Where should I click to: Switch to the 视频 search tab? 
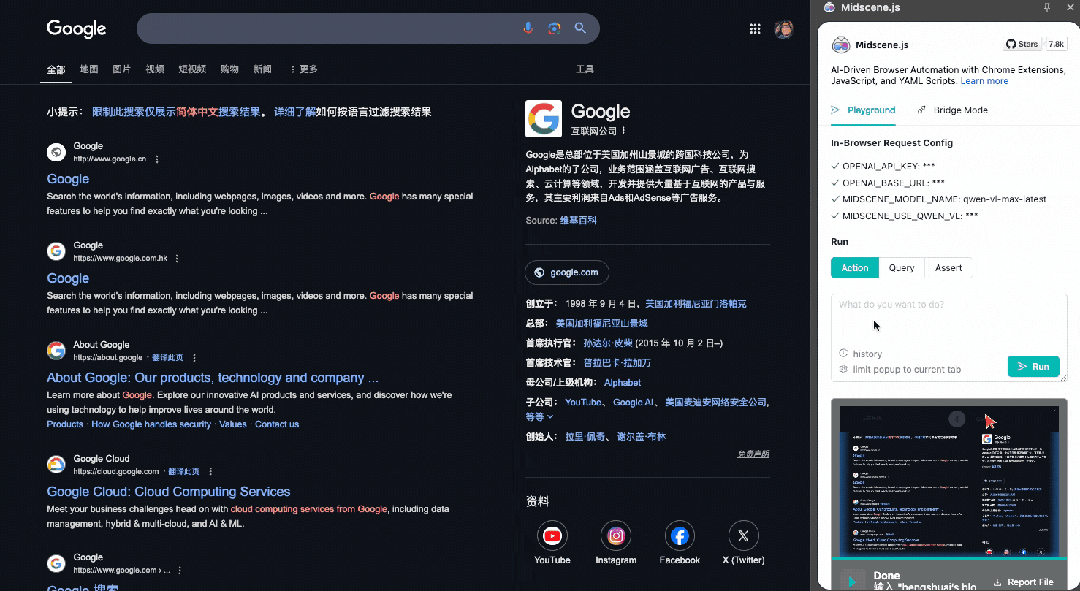[x=155, y=69]
